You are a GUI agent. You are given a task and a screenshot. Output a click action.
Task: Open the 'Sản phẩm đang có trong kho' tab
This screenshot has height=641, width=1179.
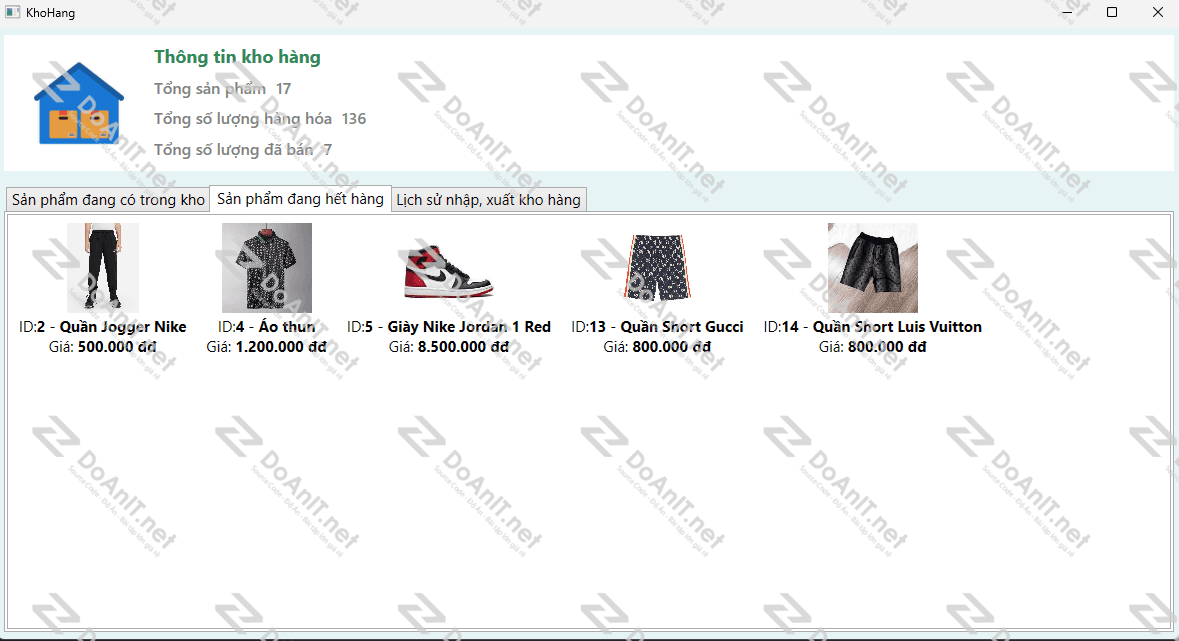tap(108, 199)
